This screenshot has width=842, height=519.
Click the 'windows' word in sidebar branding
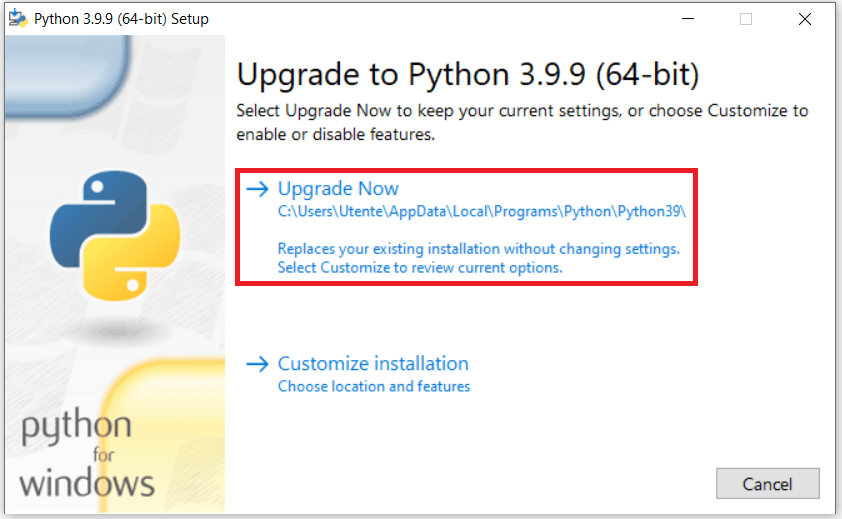tap(87, 484)
